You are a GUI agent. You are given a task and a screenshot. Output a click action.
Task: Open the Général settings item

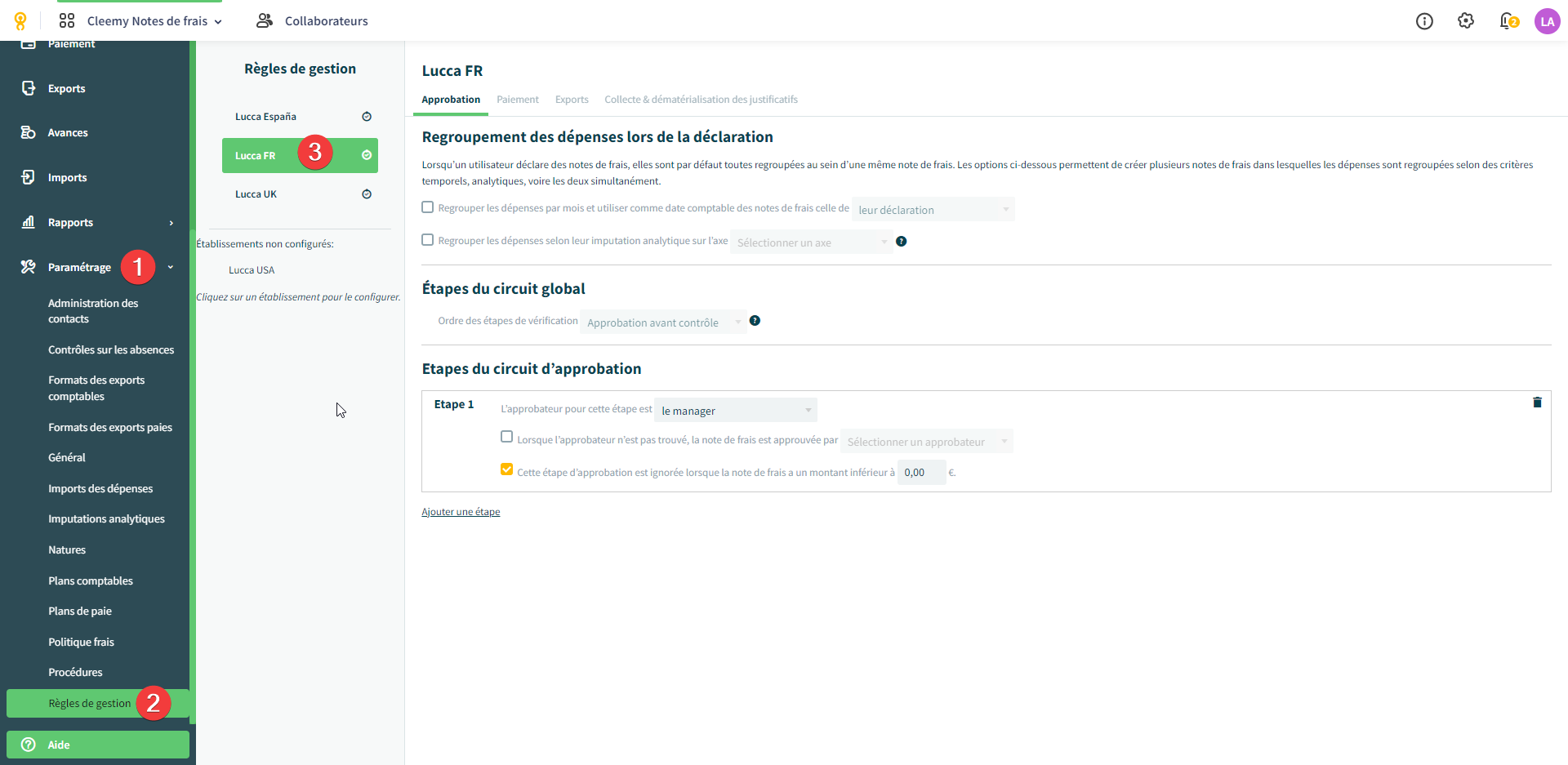click(67, 457)
